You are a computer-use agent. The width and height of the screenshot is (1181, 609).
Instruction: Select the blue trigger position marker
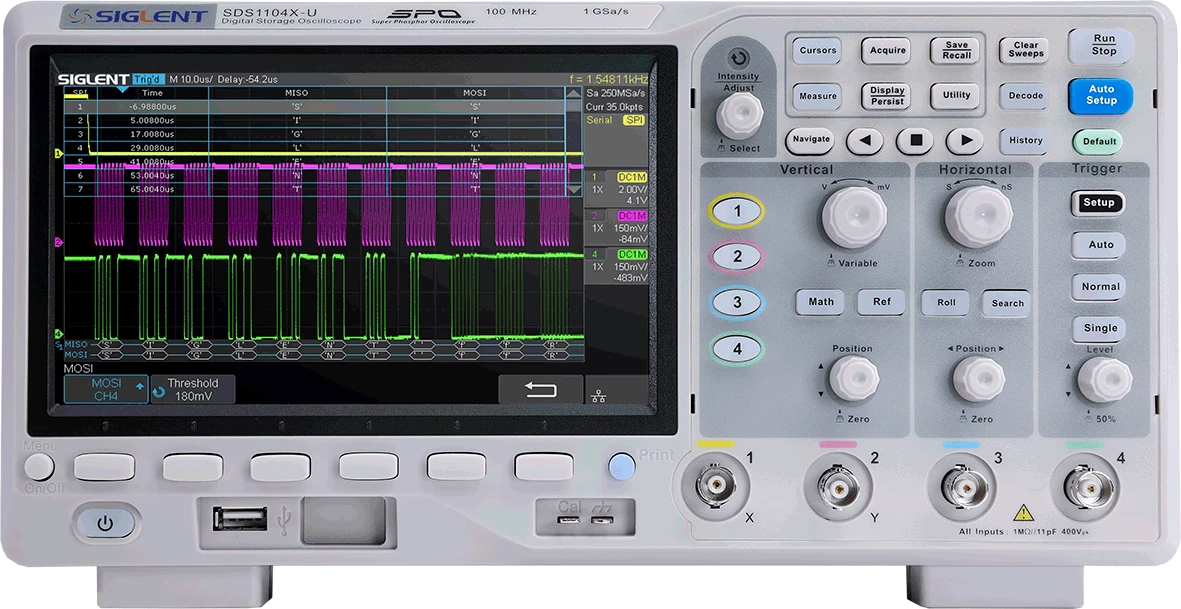coord(122,90)
